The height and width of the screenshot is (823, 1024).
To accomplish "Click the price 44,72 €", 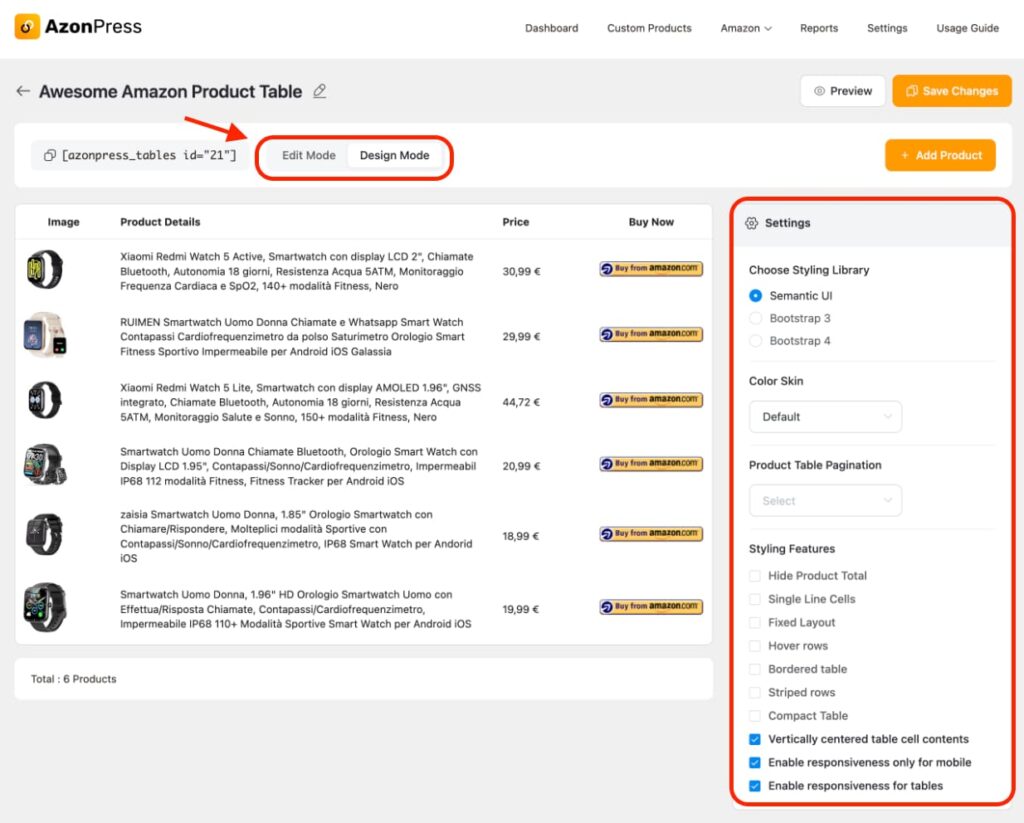I will pyautogui.click(x=521, y=402).
